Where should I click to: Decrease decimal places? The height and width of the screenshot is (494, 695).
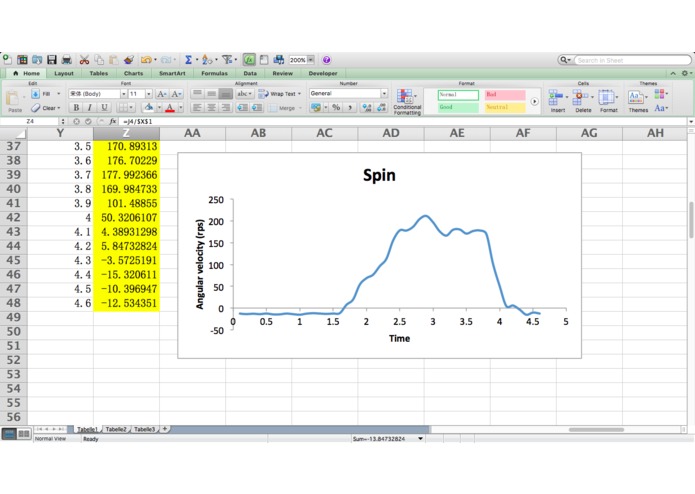click(381, 107)
